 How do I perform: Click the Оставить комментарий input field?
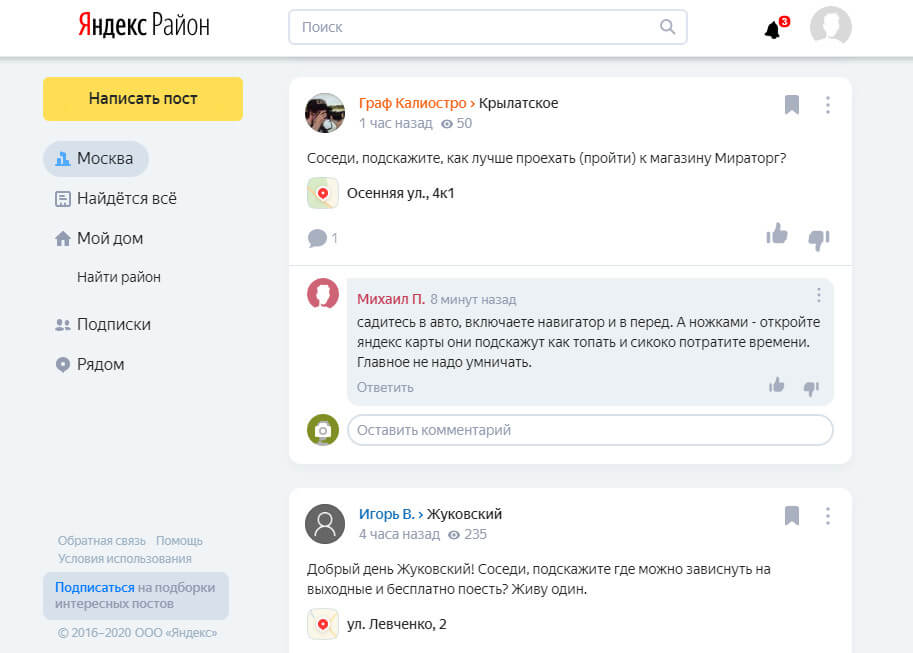[x=589, y=430]
